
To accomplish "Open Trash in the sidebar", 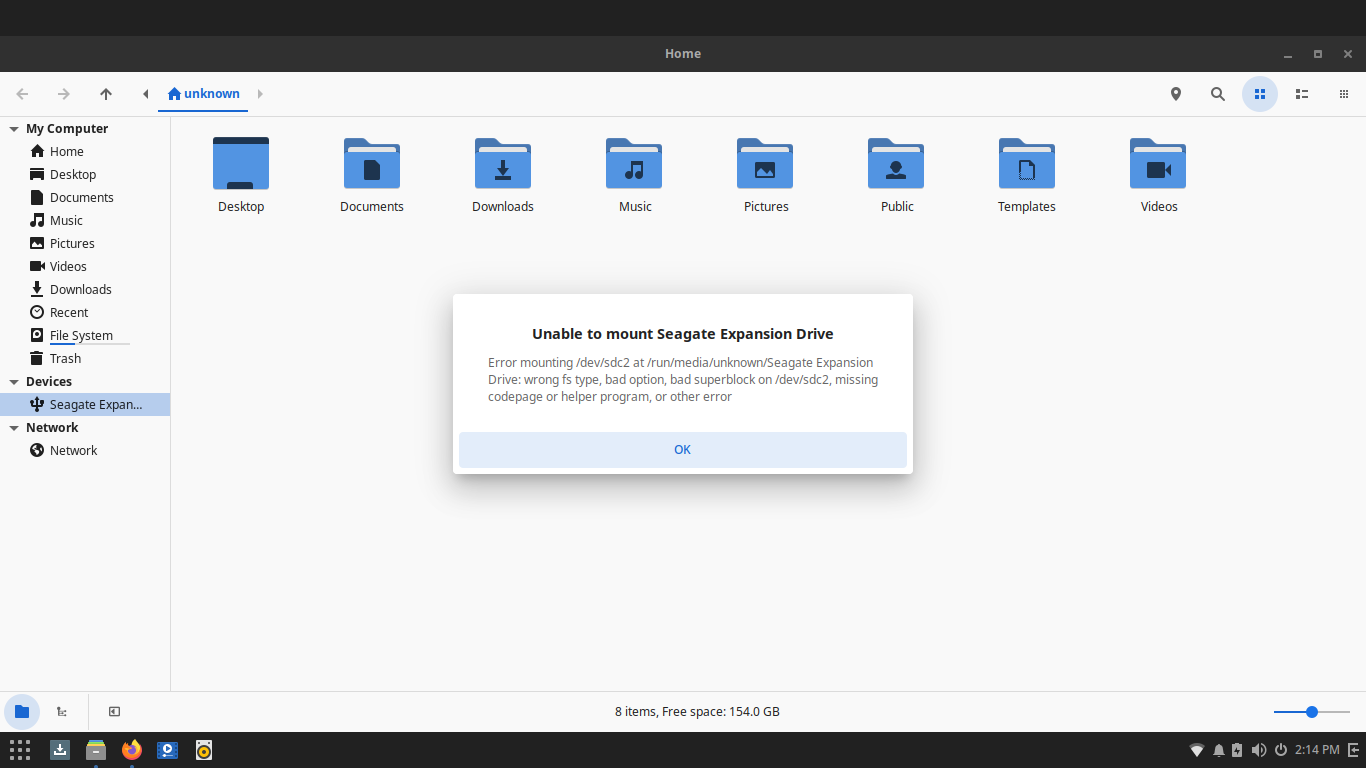I will [x=65, y=359].
